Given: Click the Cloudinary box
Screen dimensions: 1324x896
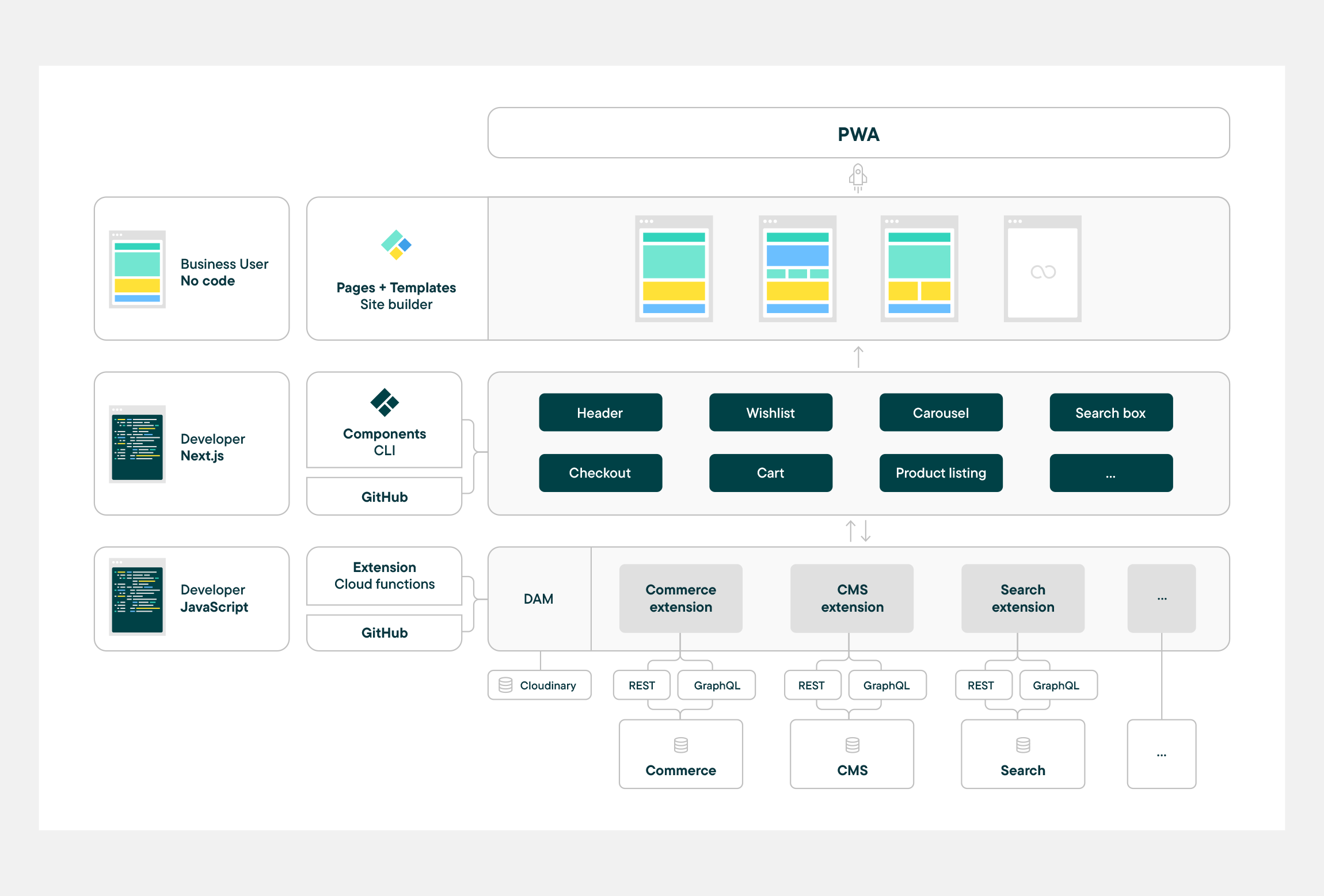Looking at the screenshot, I should click(539, 685).
